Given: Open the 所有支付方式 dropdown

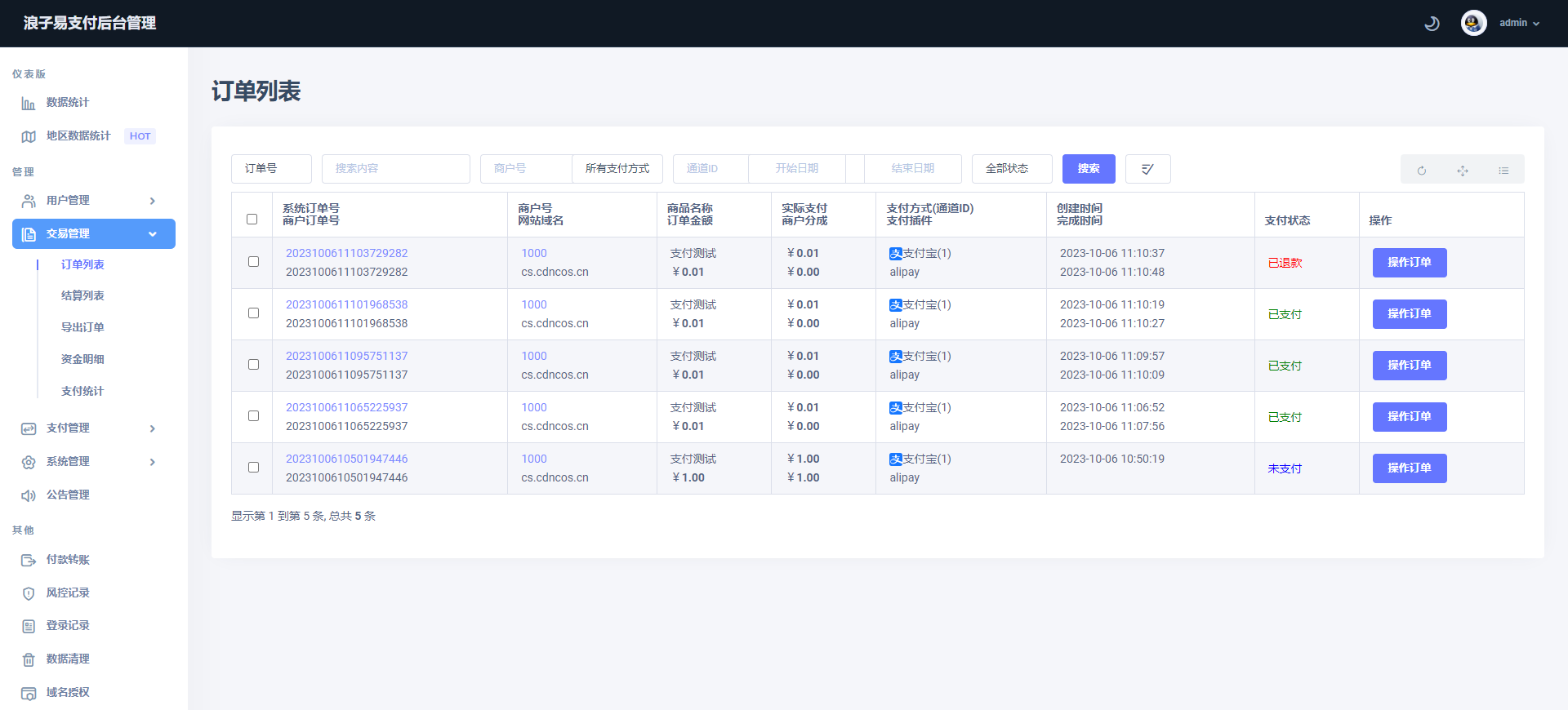Looking at the screenshot, I should point(617,169).
